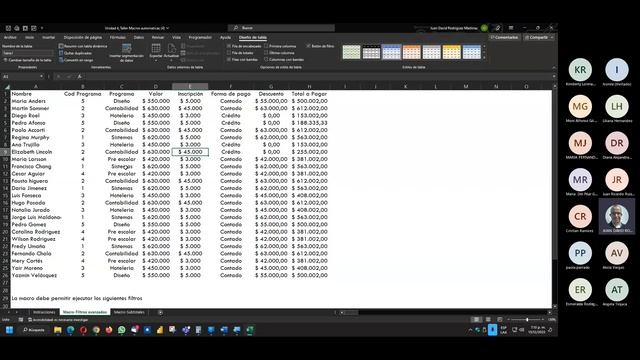Switch to the Instrucciones sheet tab

click(44, 312)
